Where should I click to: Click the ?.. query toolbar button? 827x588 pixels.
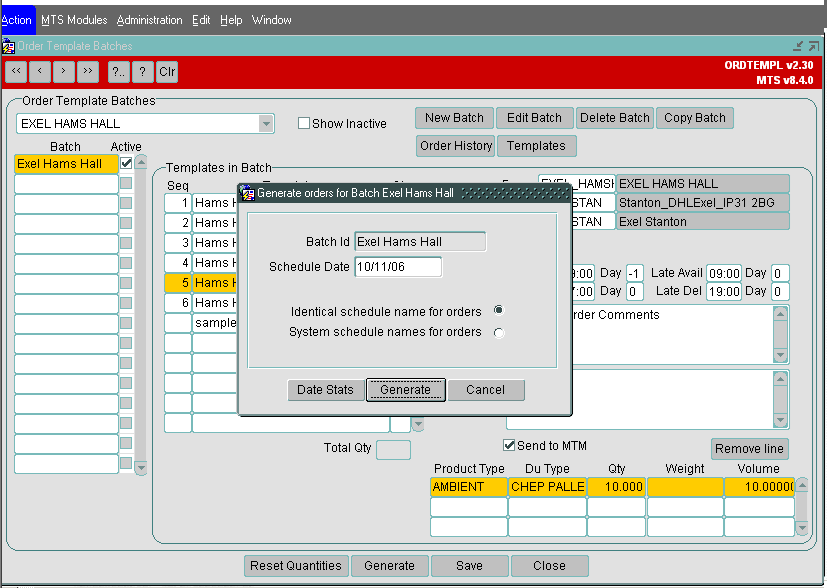tap(119, 72)
